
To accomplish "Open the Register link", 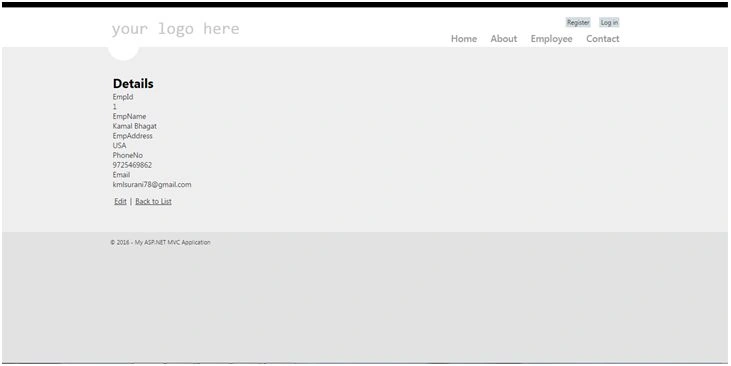I will point(578,22).
